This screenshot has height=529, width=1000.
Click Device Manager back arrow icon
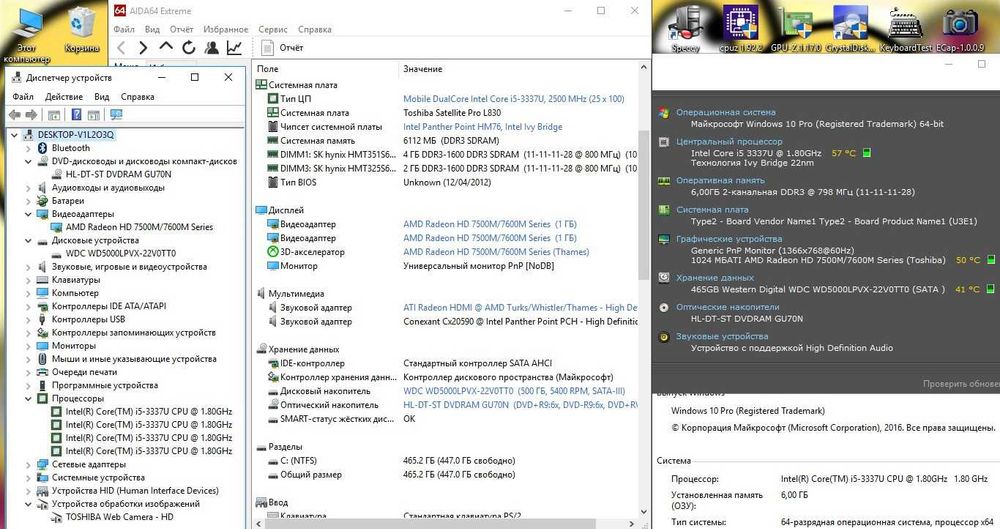coord(15,115)
